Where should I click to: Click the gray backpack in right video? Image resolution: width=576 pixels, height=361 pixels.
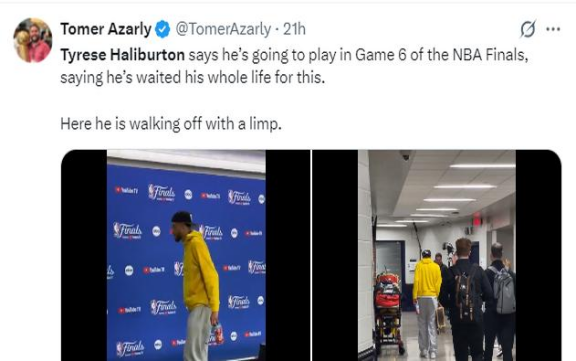point(503,290)
